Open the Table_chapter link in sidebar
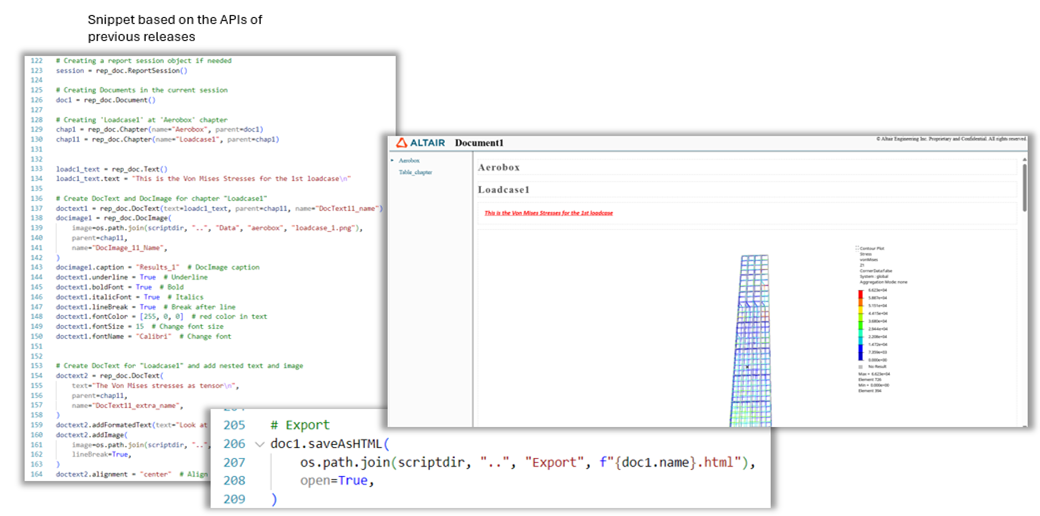Viewport: 1040px width, 516px height. [415, 172]
